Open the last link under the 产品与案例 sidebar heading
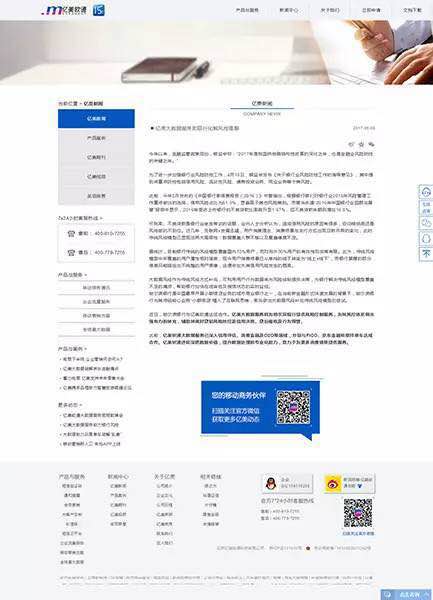Screen dimensions: 433x600 pos(96,388)
